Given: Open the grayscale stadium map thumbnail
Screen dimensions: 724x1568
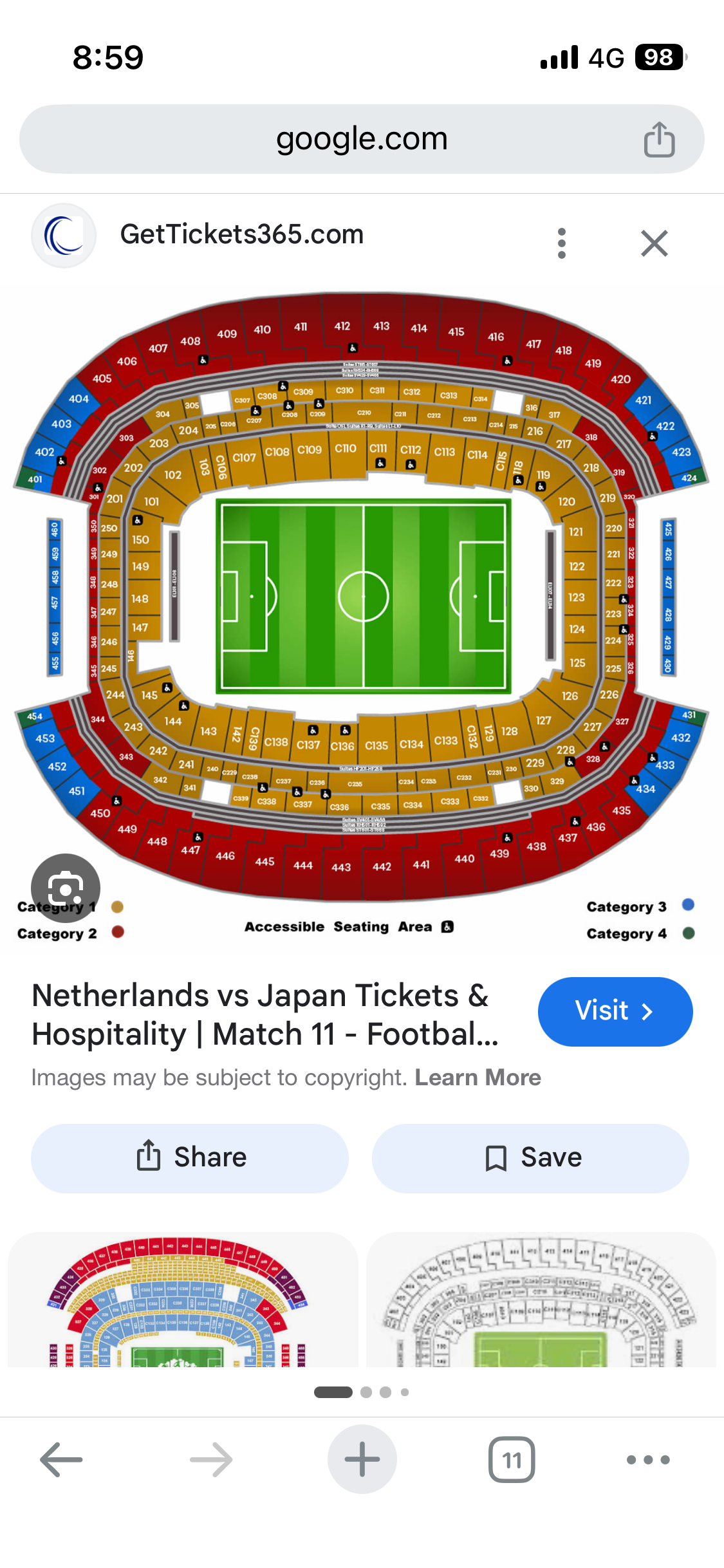Looking at the screenshot, I should (541, 1299).
